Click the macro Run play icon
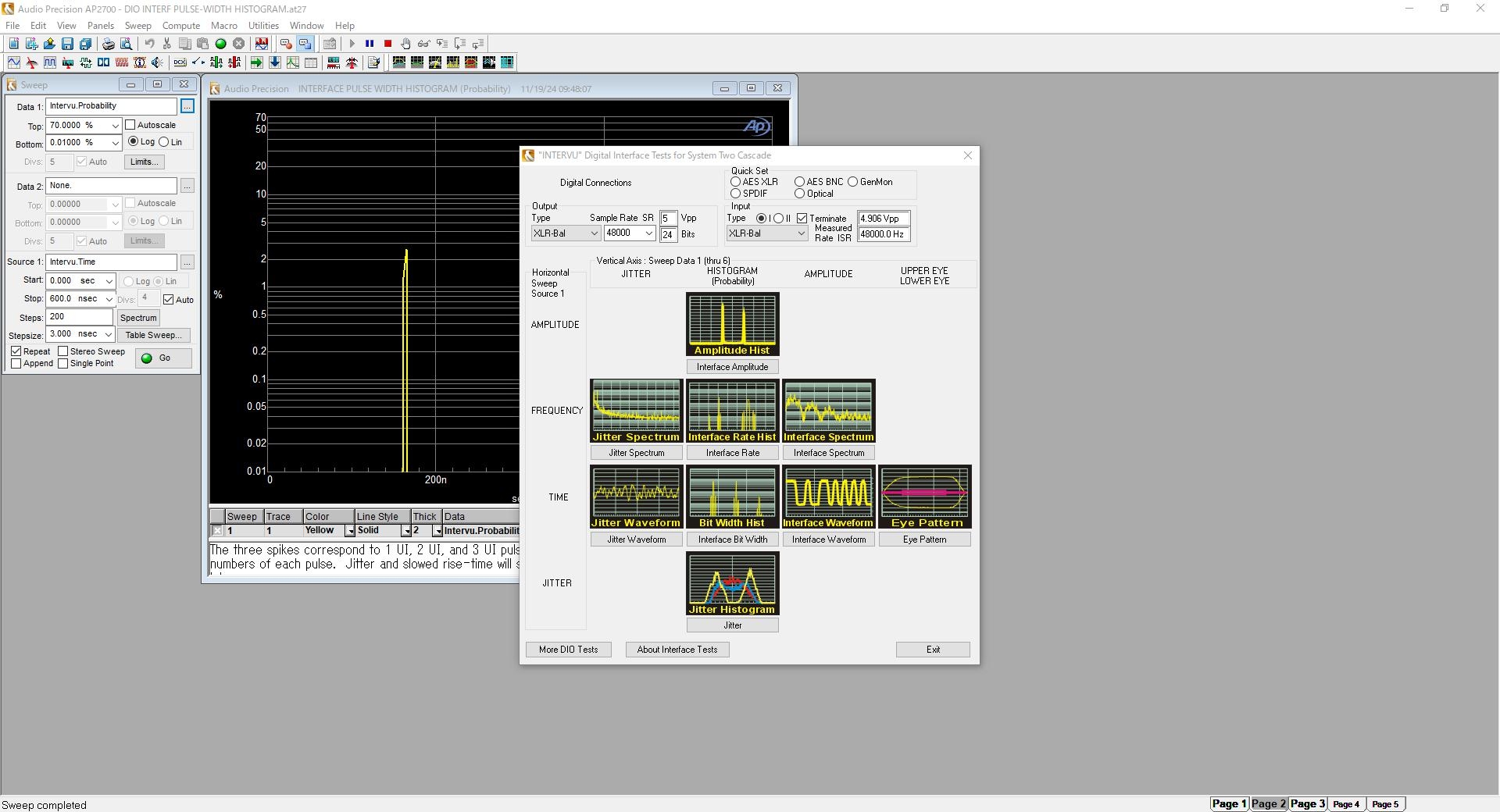Viewport: 1500px width, 812px height. (x=352, y=44)
